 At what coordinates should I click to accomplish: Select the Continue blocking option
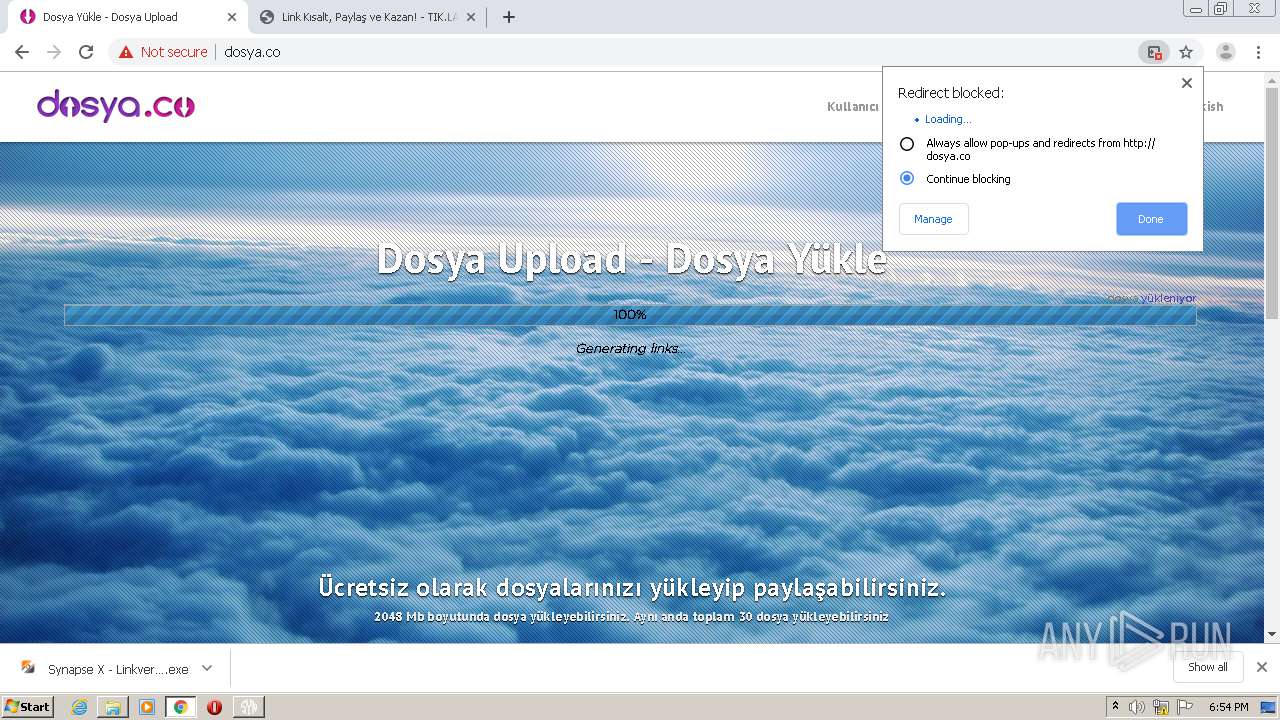coord(907,178)
